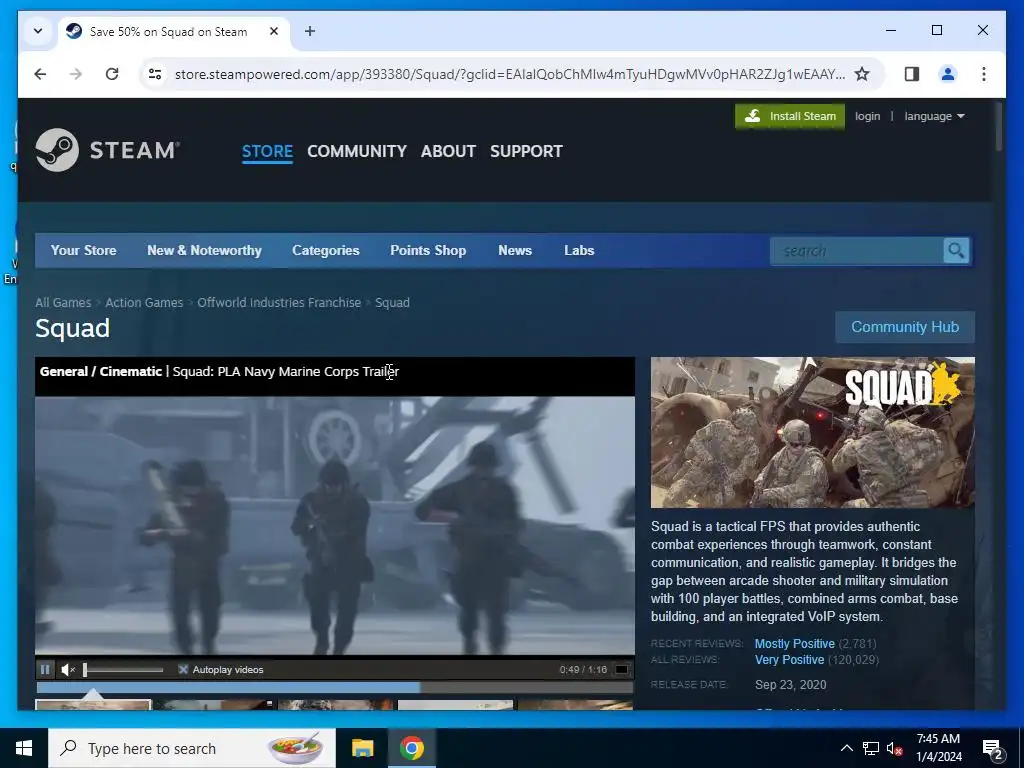The height and width of the screenshot is (768, 1024).
Task: Click the store search magnifier icon
Action: tap(956, 251)
